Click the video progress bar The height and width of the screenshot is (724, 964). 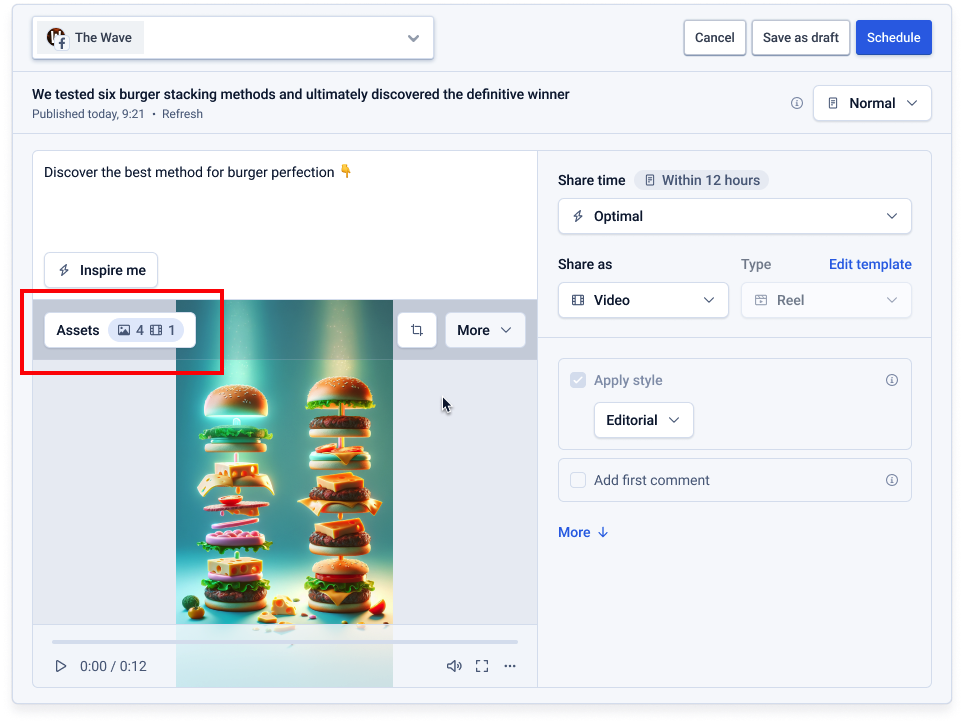point(285,642)
